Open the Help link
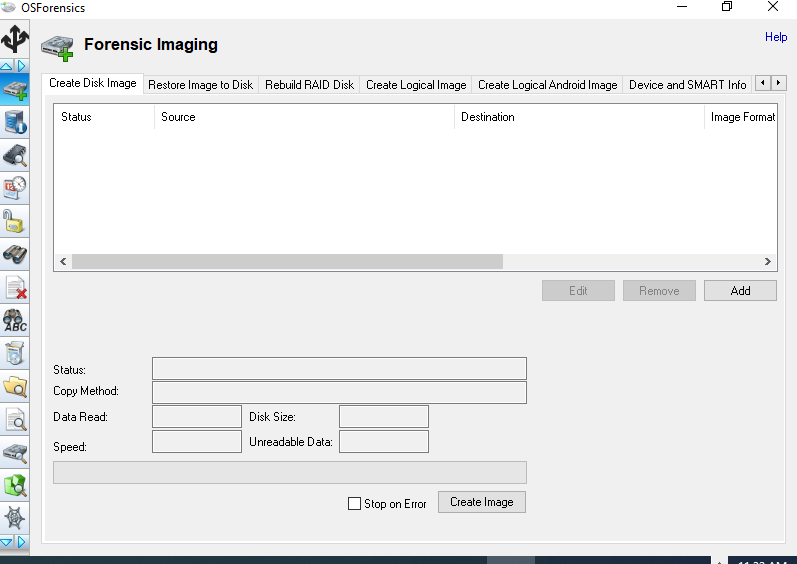The height and width of the screenshot is (564, 797). pyautogui.click(x=776, y=37)
